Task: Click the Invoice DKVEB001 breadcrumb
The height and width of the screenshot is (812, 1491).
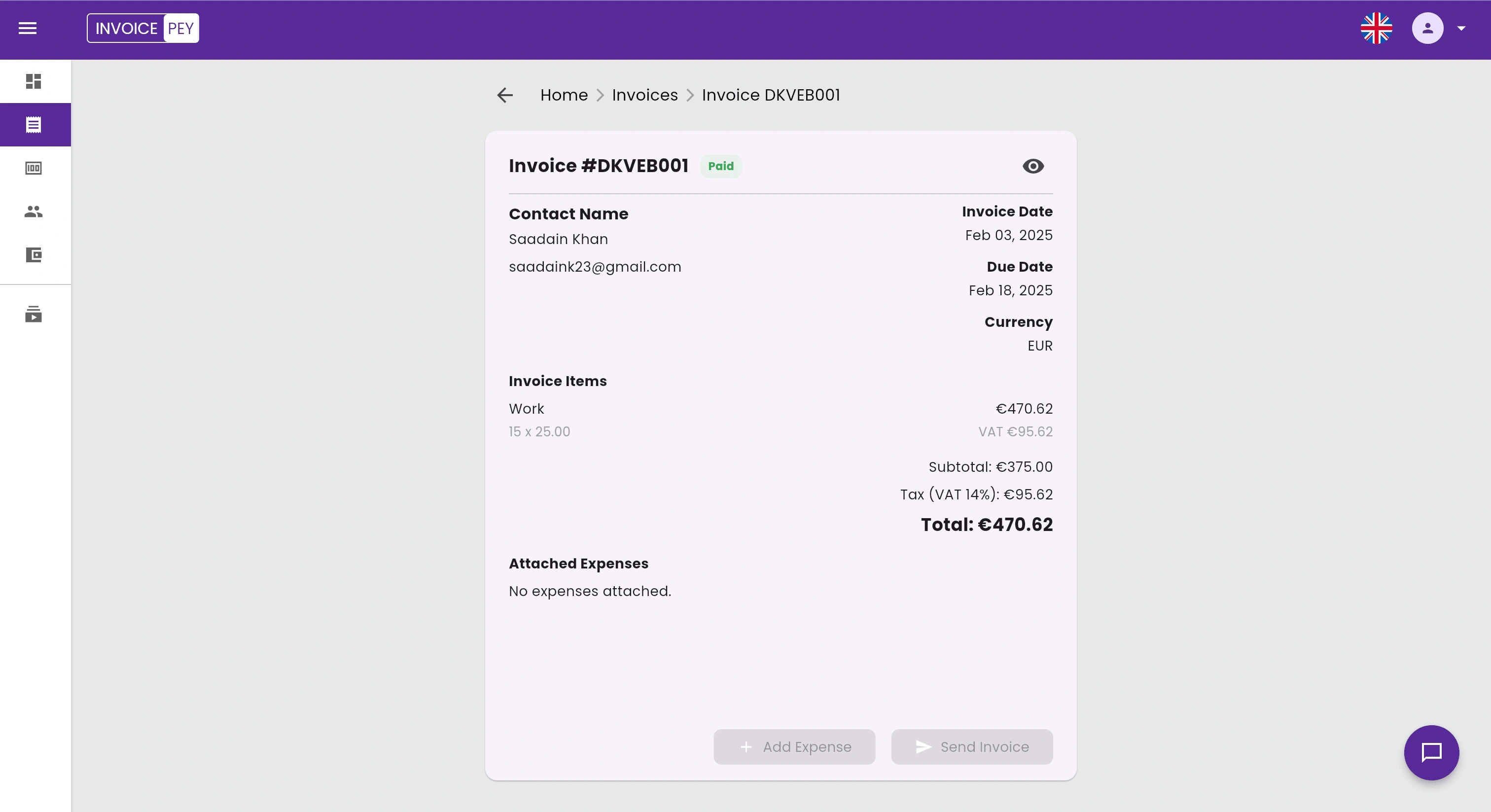Action: (x=771, y=95)
